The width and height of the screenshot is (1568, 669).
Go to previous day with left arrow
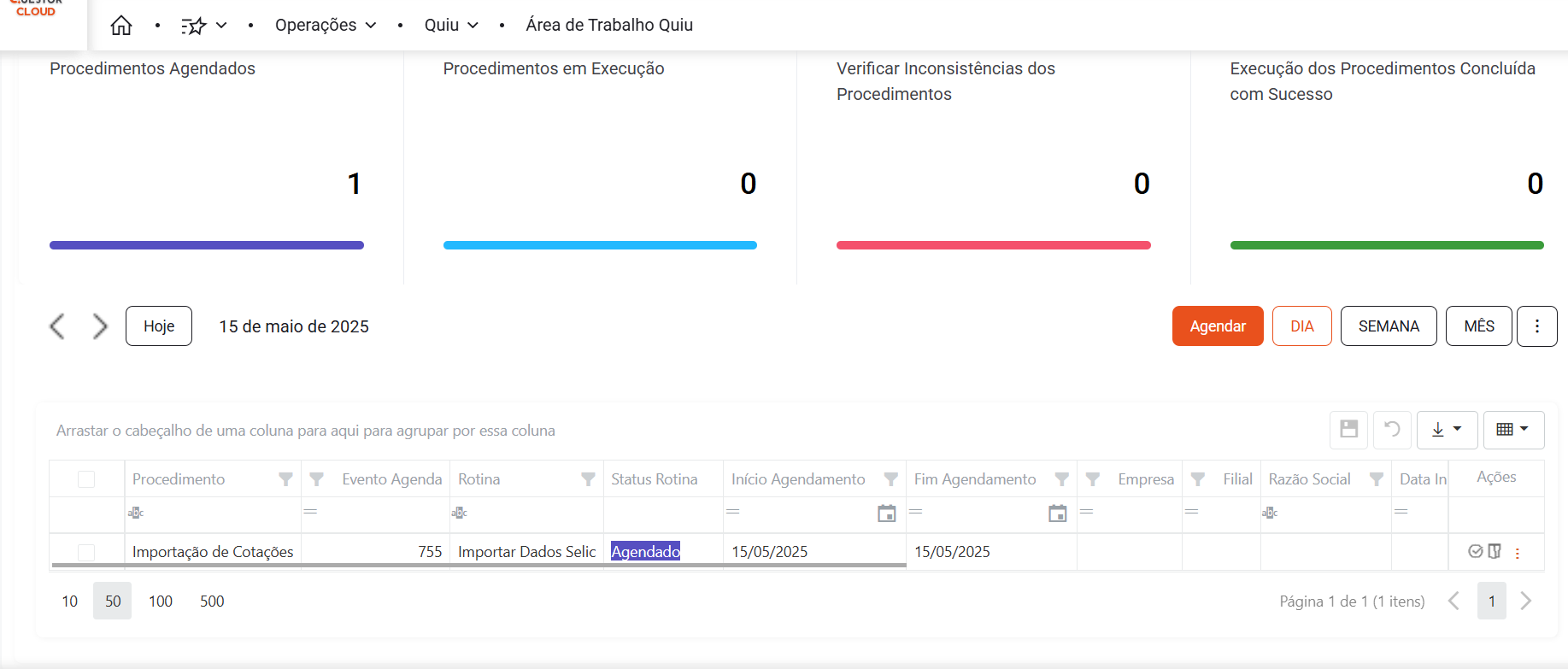click(x=57, y=326)
